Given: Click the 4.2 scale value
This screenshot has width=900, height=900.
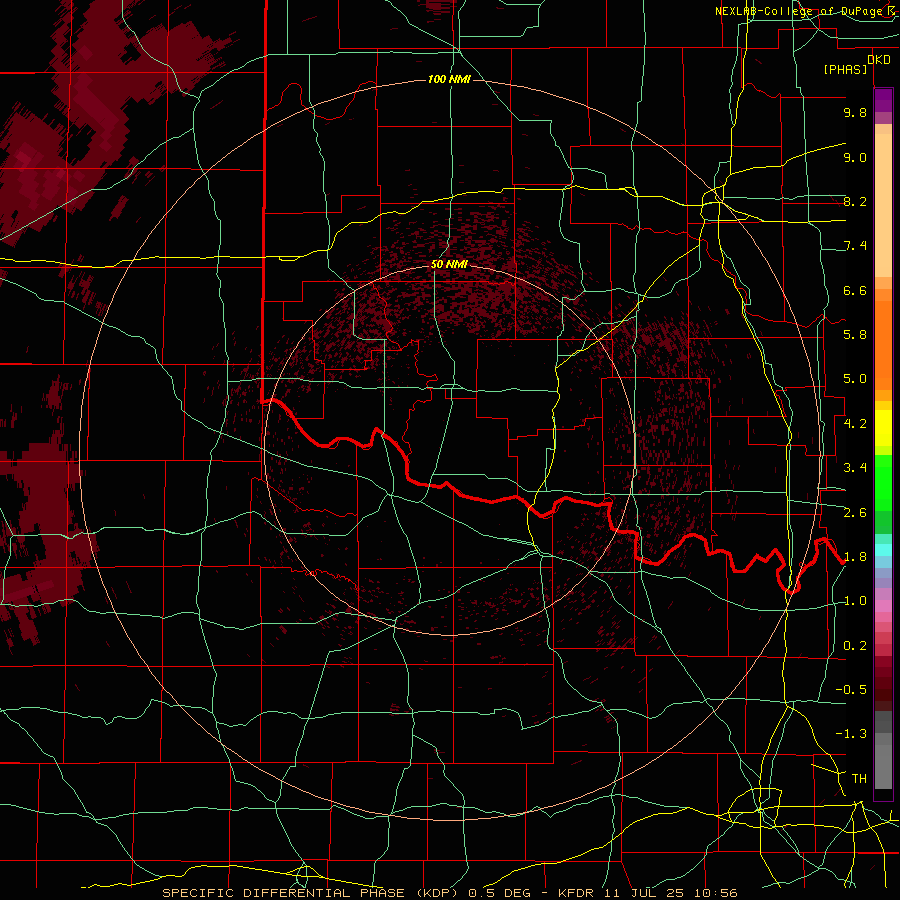Looking at the screenshot, I should (x=855, y=424).
